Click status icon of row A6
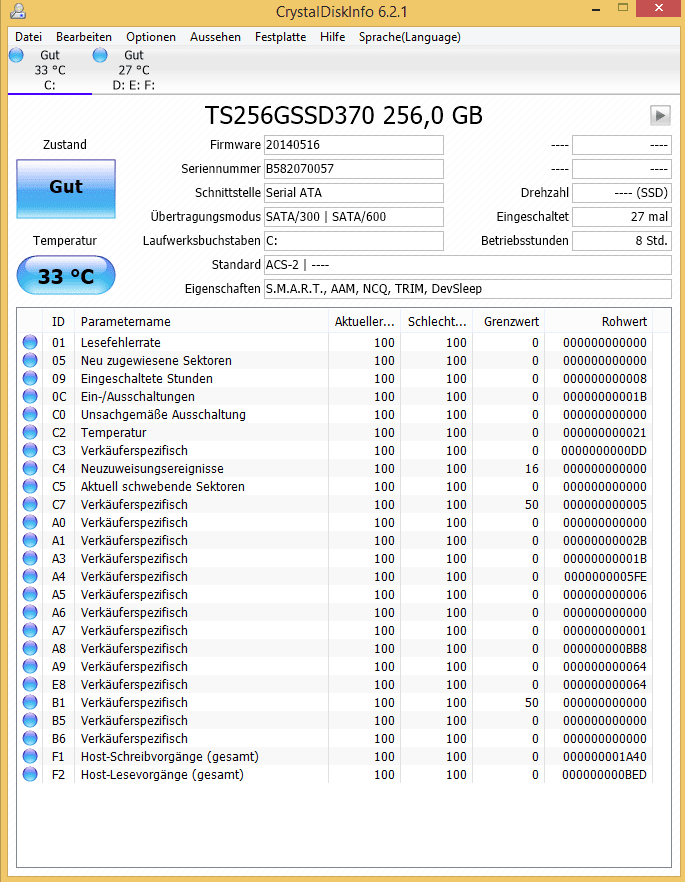This screenshot has height=882, width=685. click(x=30, y=613)
